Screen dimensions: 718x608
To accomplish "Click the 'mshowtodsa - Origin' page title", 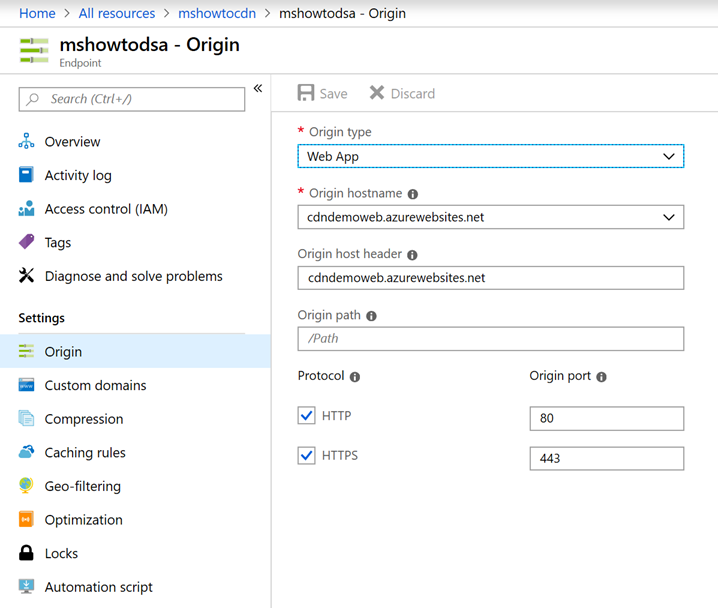I will pyautogui.click(x=150, y=45).
